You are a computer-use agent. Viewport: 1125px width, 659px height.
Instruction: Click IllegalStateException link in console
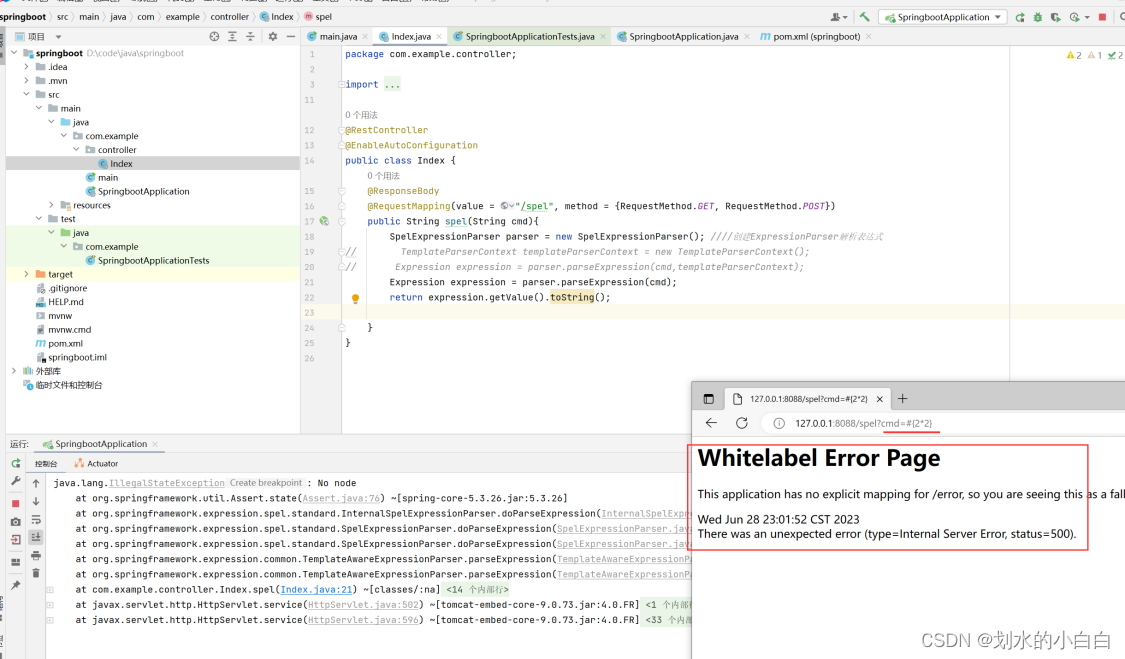pyautogui.click(x=166, y=483)
